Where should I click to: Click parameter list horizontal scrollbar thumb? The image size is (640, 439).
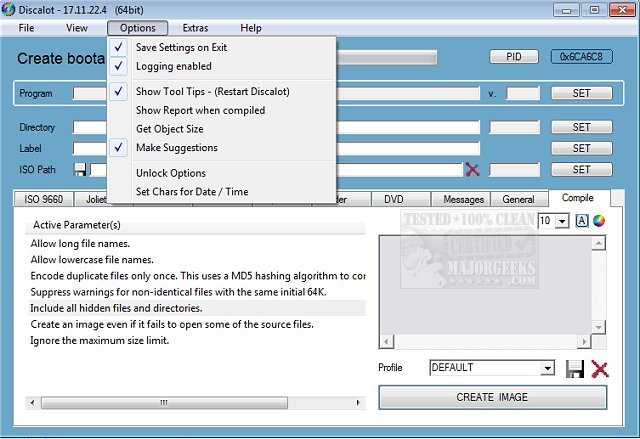164,403
